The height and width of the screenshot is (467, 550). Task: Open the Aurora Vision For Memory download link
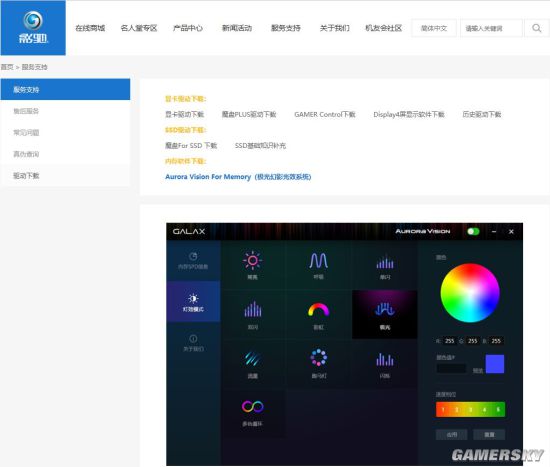pos(238,177)
